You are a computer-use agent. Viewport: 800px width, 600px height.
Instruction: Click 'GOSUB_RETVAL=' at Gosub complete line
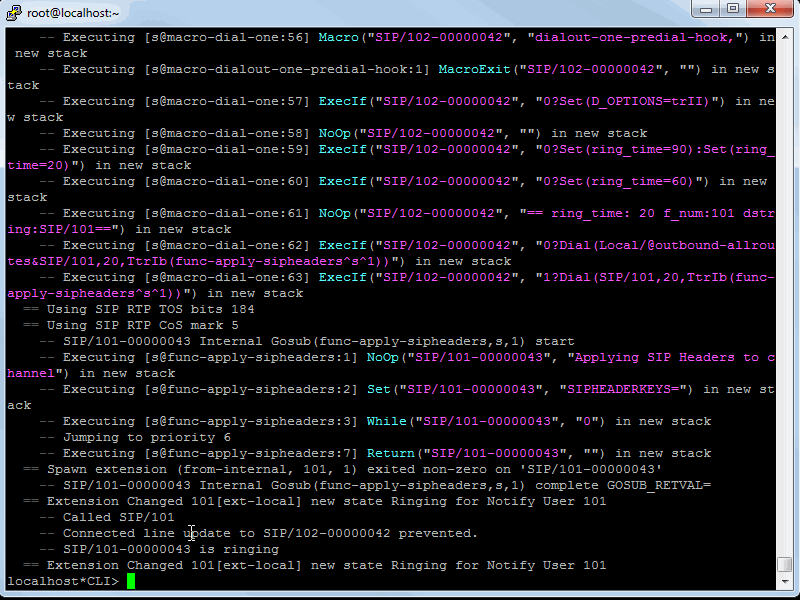(658, 485)
